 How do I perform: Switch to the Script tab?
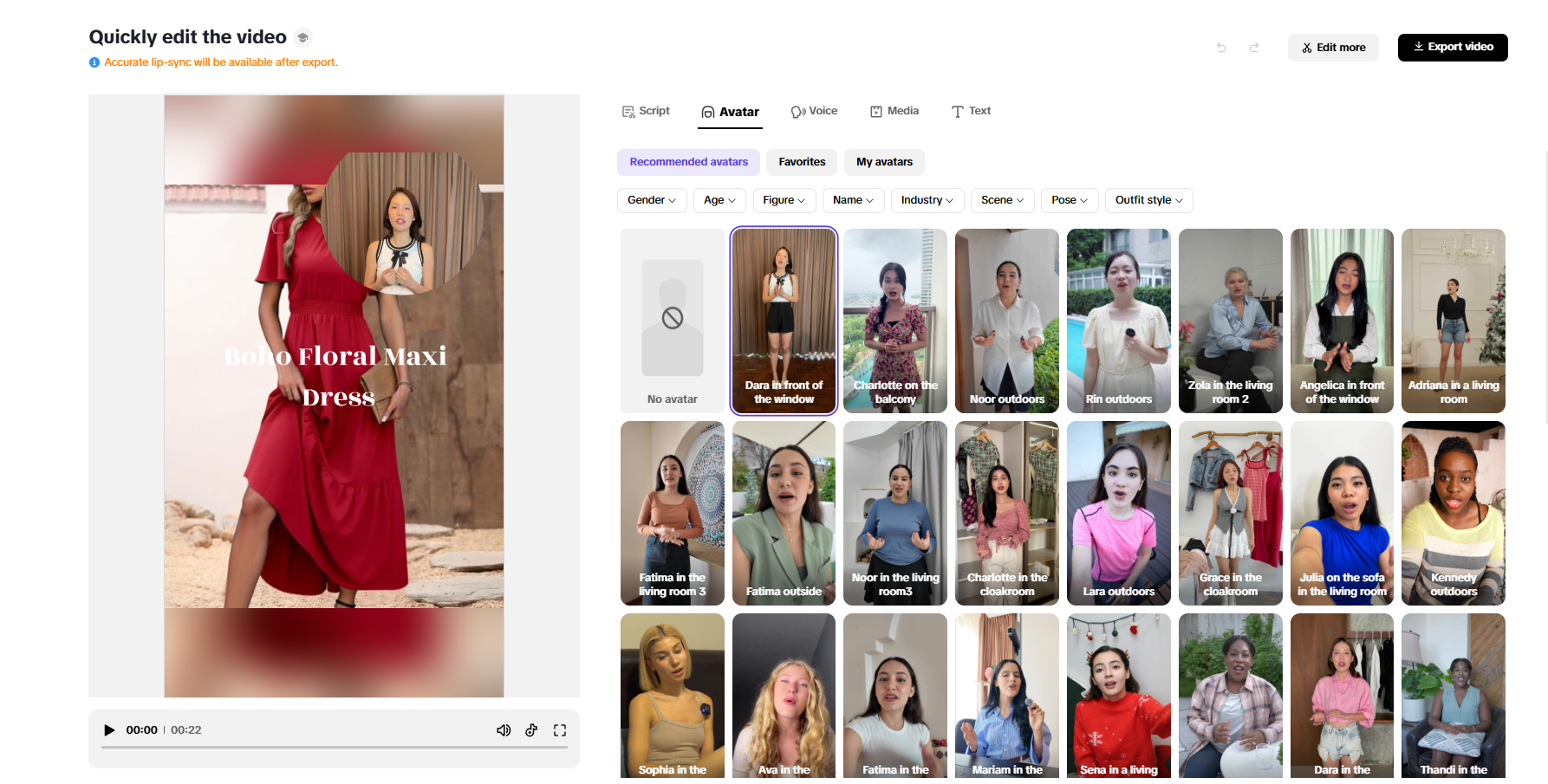tap(646, 111)
